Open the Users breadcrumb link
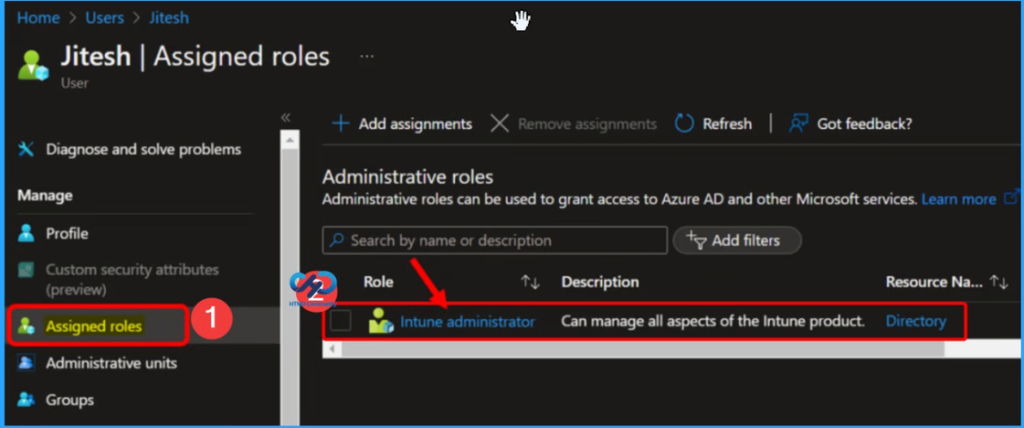The height and width of the screenshot is (428, 1024). point(104,18)
